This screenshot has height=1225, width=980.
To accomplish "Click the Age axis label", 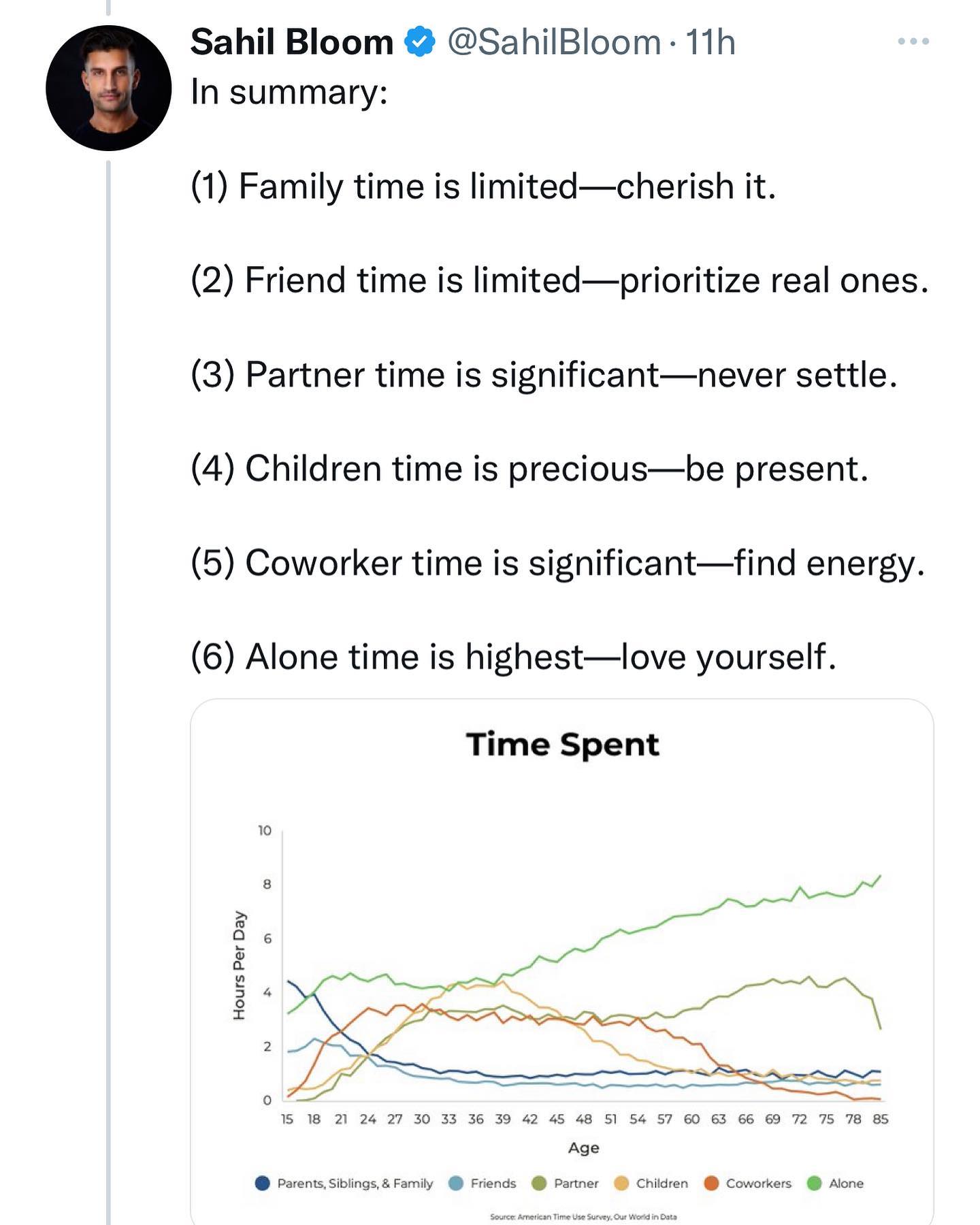I will (583, 1147).
